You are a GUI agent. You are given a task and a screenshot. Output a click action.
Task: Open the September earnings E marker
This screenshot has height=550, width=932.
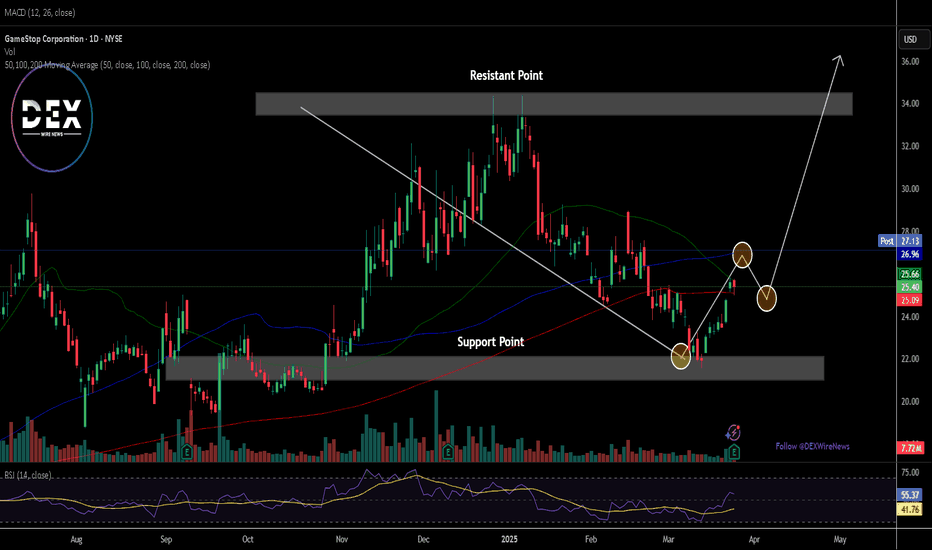coord(187,452)
